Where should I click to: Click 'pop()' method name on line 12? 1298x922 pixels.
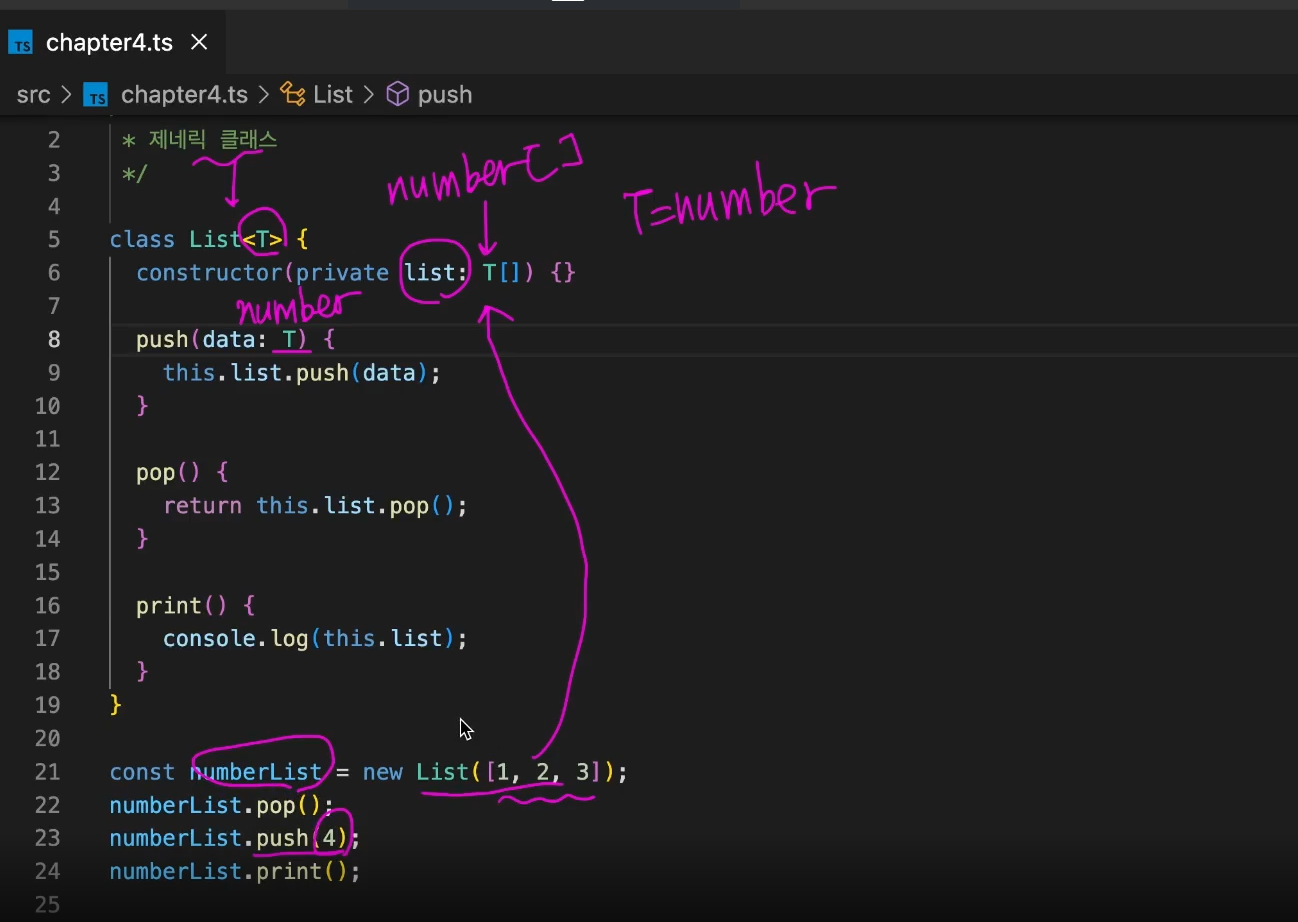coord(169,472)
